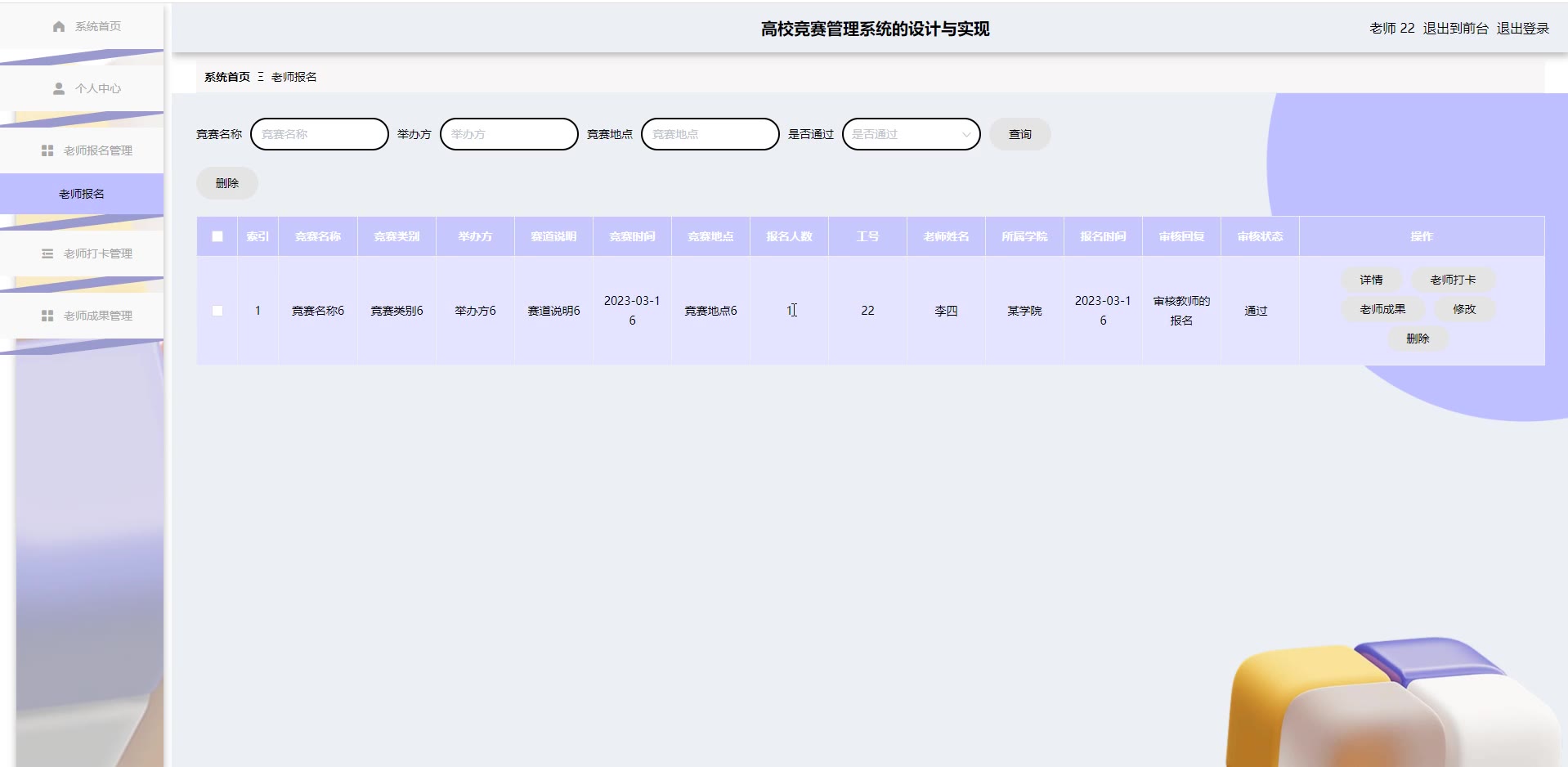The image size is (1568, 767).
Task: Click the 报名人数 column header
Action: (789, 236)
